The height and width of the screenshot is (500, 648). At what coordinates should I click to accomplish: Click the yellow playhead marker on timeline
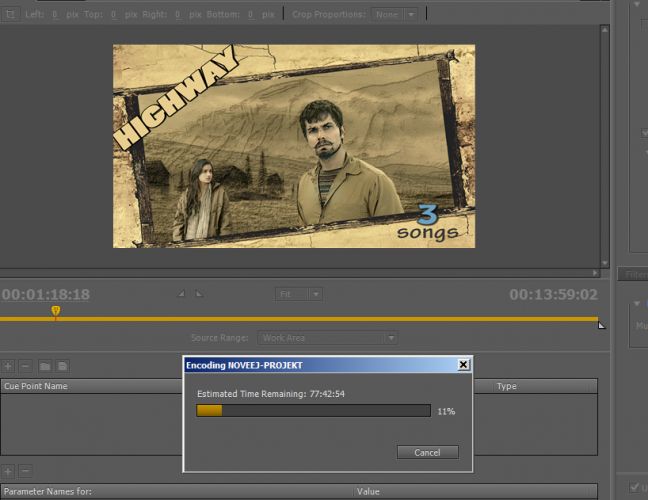[56, 311]
